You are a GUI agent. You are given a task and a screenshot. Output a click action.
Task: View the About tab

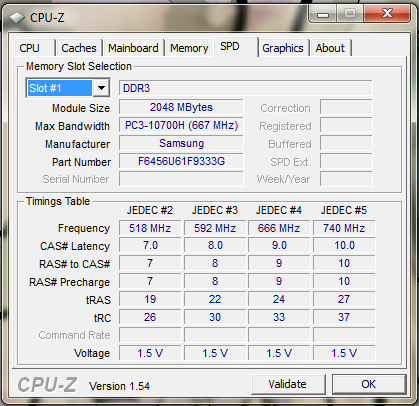(330, 48)
